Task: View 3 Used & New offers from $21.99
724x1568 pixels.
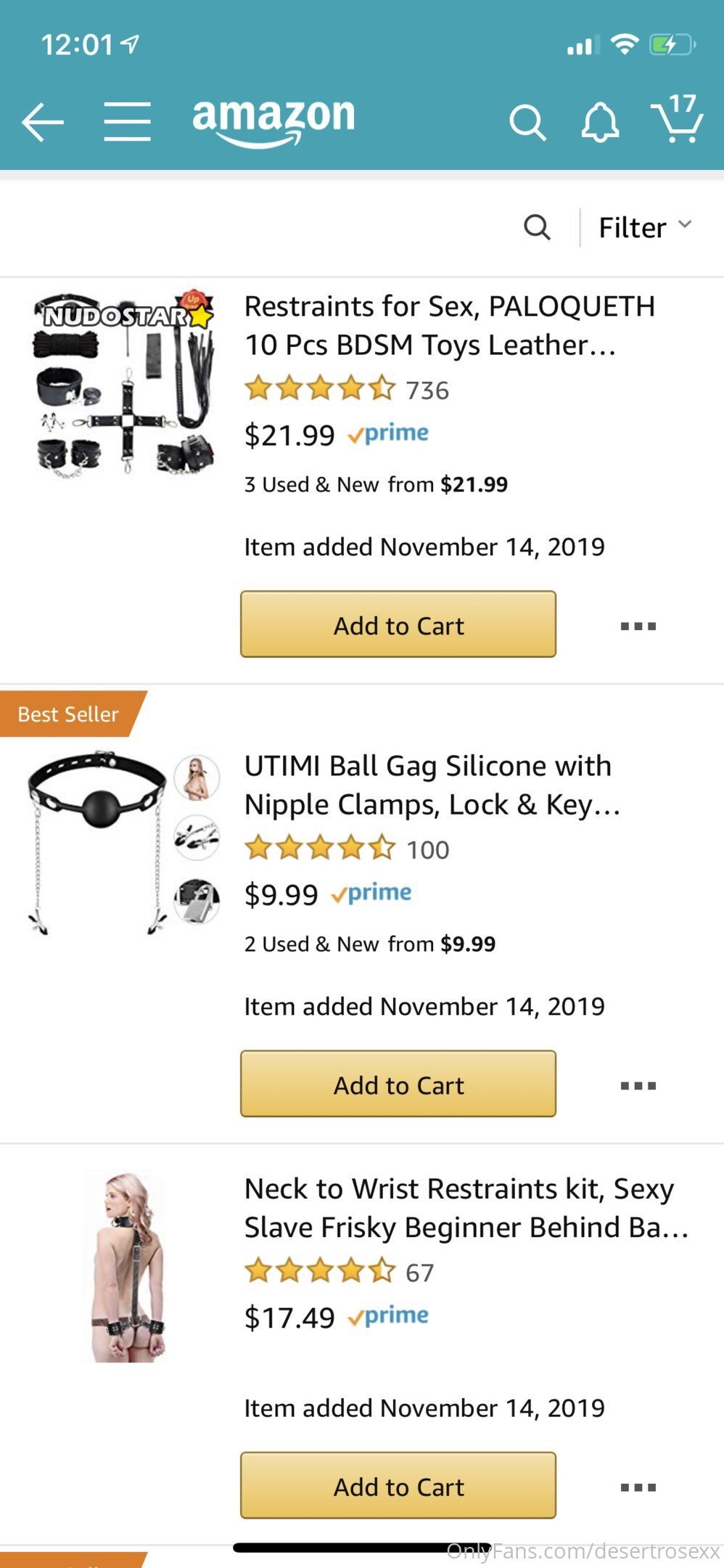Action: [x=376, y=484]
